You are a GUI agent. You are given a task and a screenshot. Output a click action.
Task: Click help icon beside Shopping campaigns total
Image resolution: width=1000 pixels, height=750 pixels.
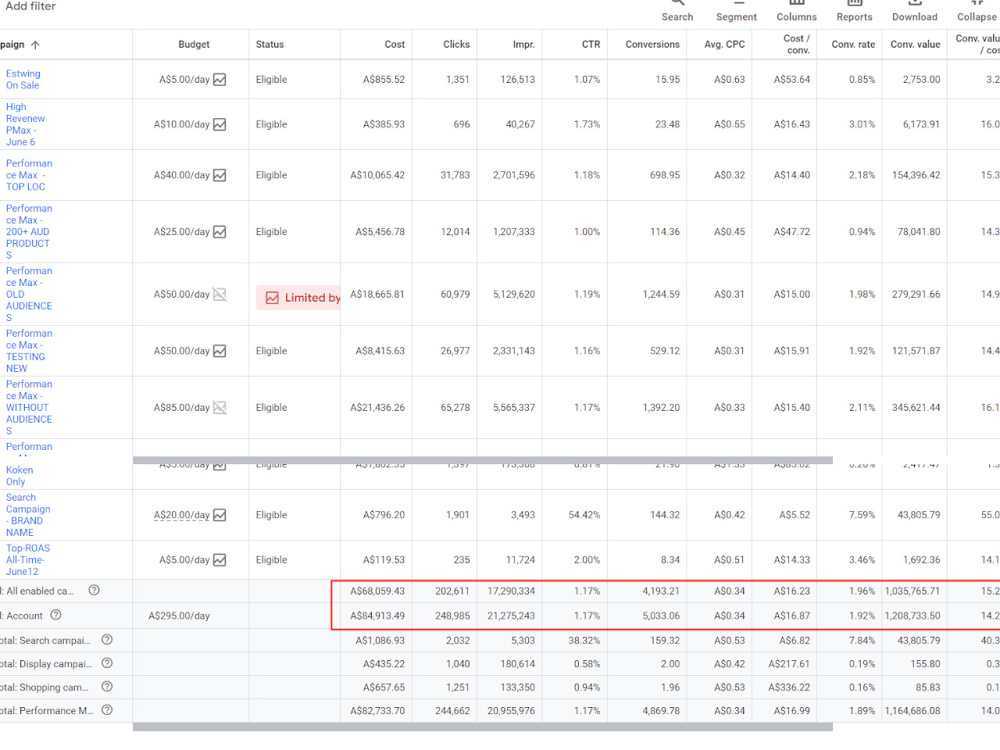point(107,687)
